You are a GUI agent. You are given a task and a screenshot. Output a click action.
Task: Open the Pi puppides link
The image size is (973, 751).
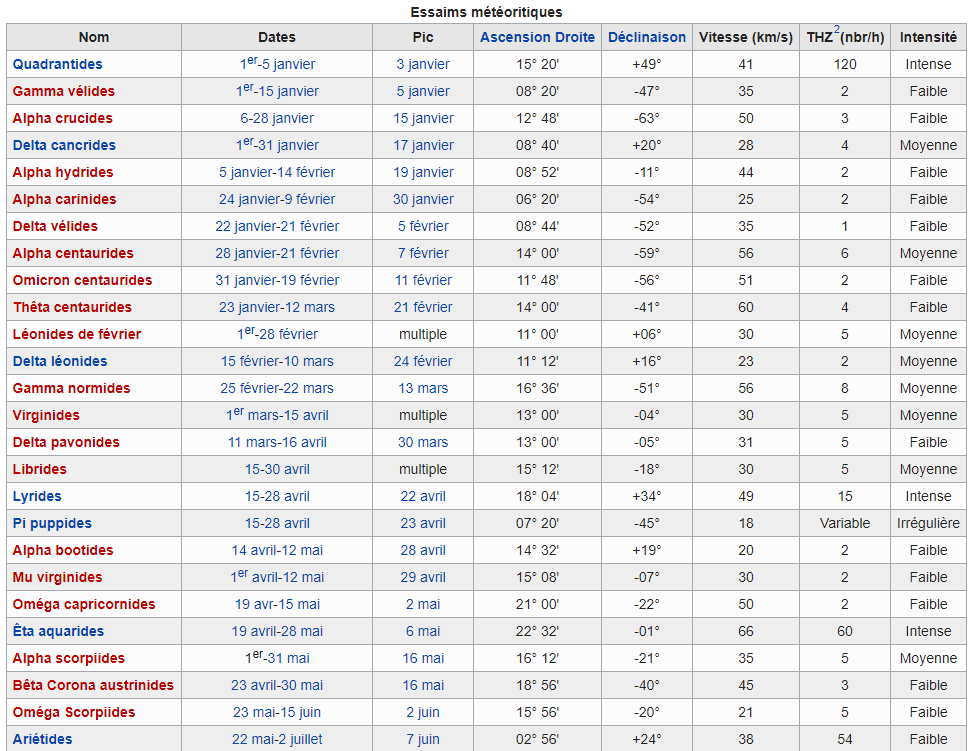point(52,523)
